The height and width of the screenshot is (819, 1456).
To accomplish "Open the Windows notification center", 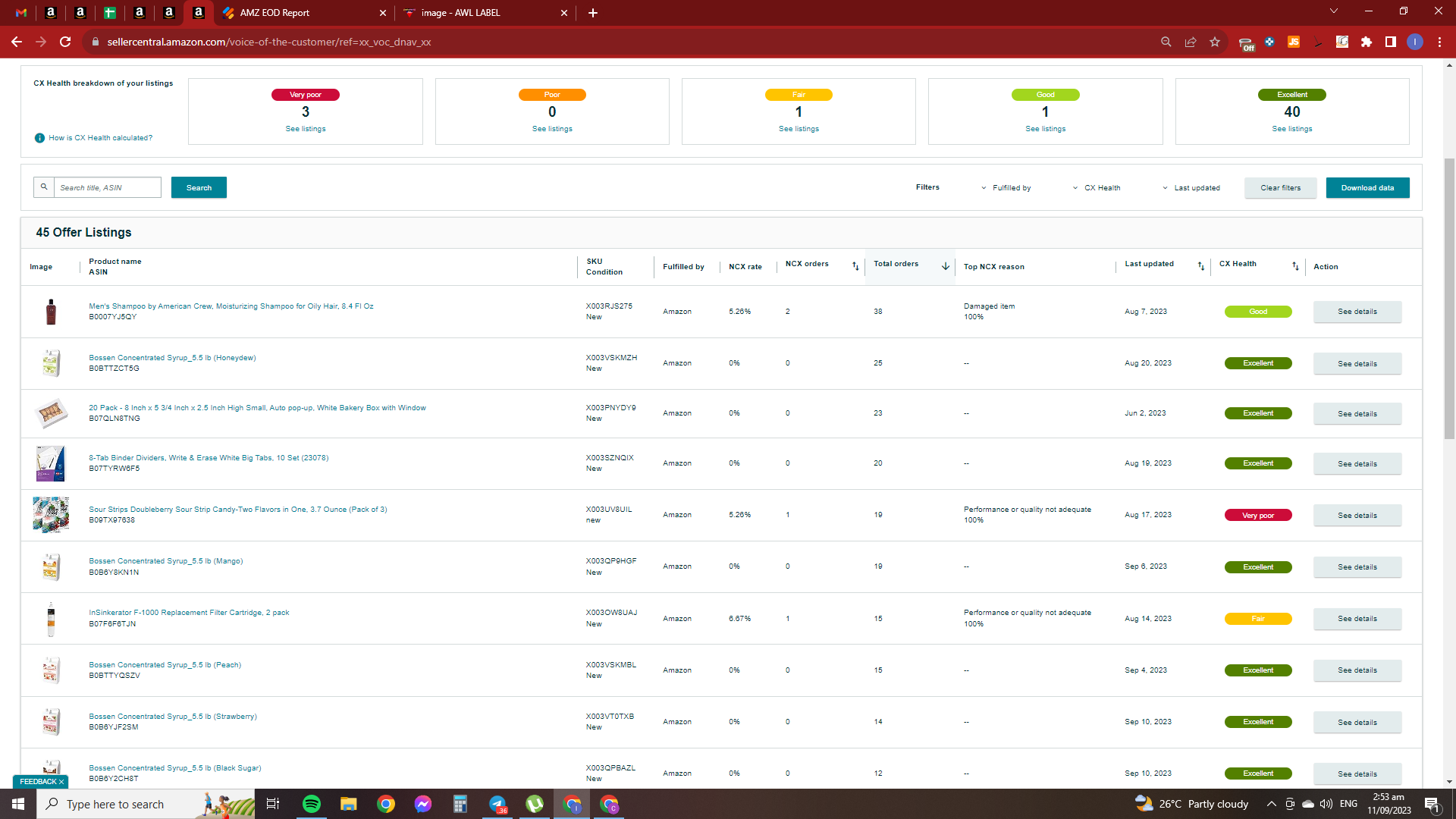I will (1432, 805).
